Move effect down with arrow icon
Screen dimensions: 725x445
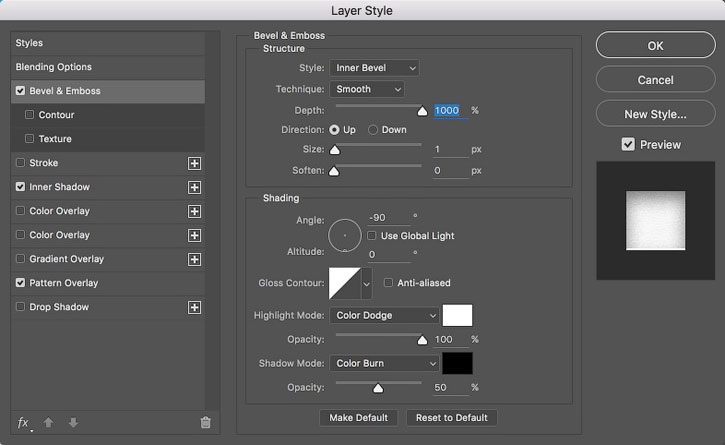pyautogui.click(x=73, y=422)
